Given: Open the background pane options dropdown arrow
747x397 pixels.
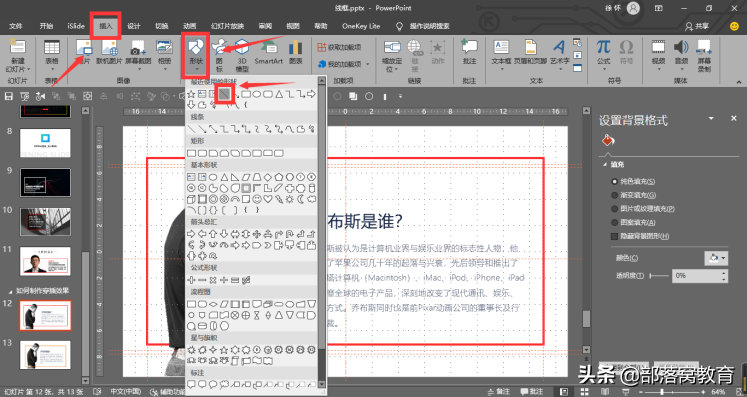Looking at the screenshot, I should point(711,118).
